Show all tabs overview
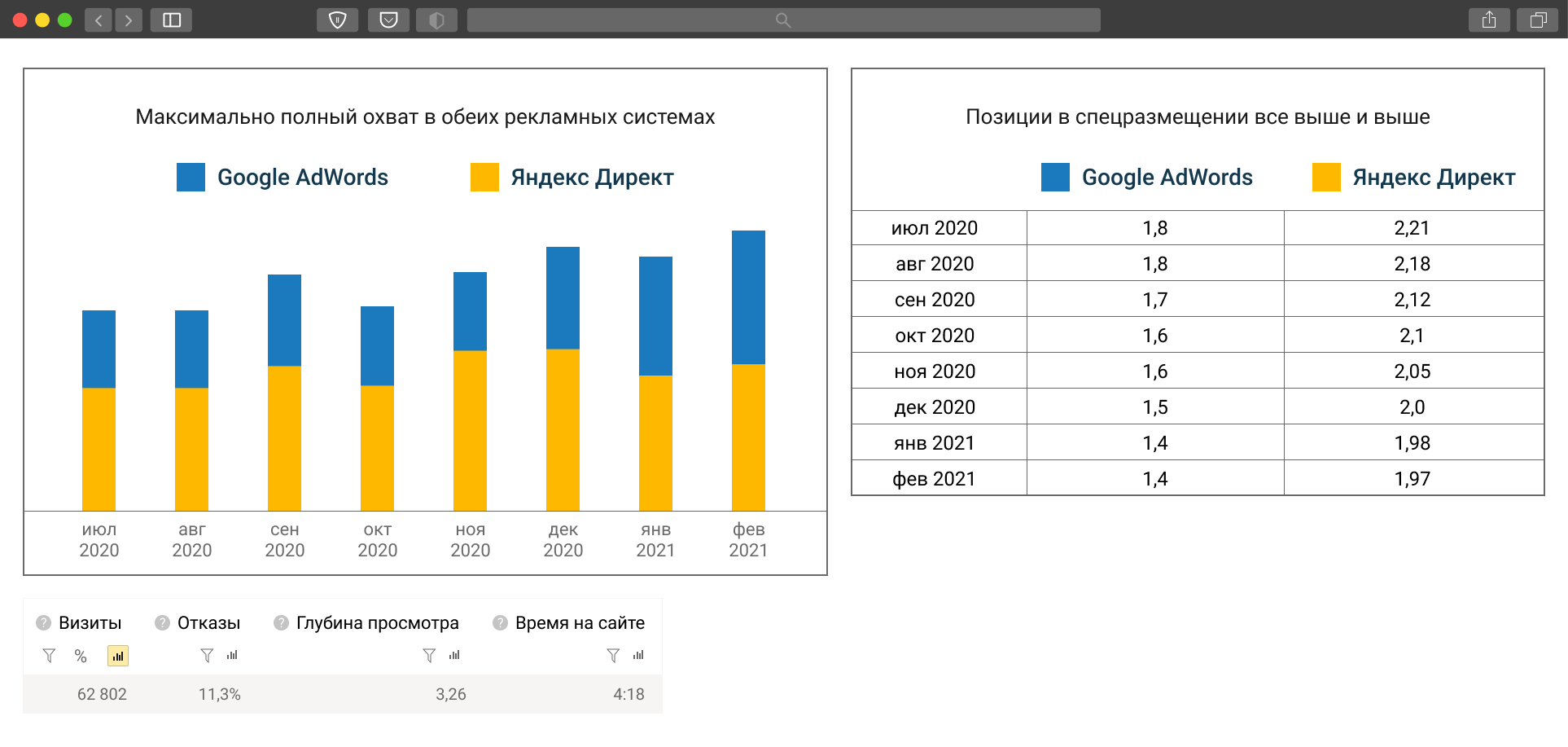The height and width of the screenshot is (747, 1568). coord(1538,20)
